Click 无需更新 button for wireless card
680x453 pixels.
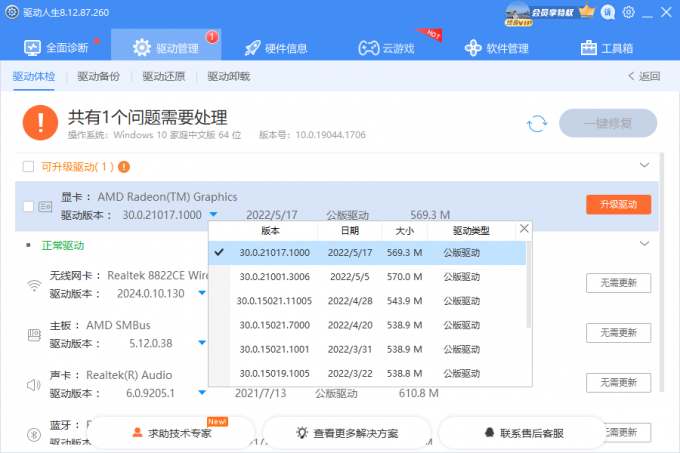point(618,283)
